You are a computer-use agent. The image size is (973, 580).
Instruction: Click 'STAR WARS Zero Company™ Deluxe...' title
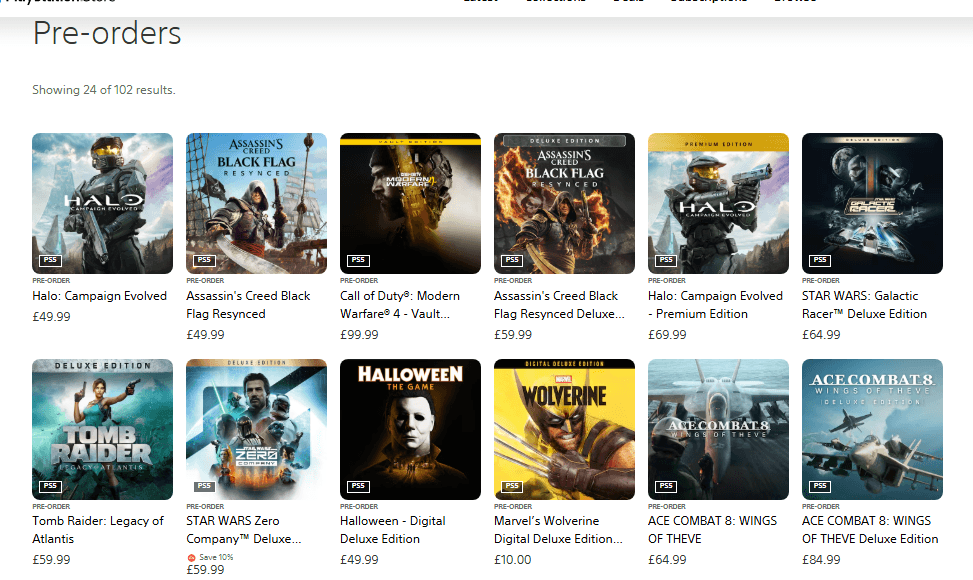click(244, 530)
